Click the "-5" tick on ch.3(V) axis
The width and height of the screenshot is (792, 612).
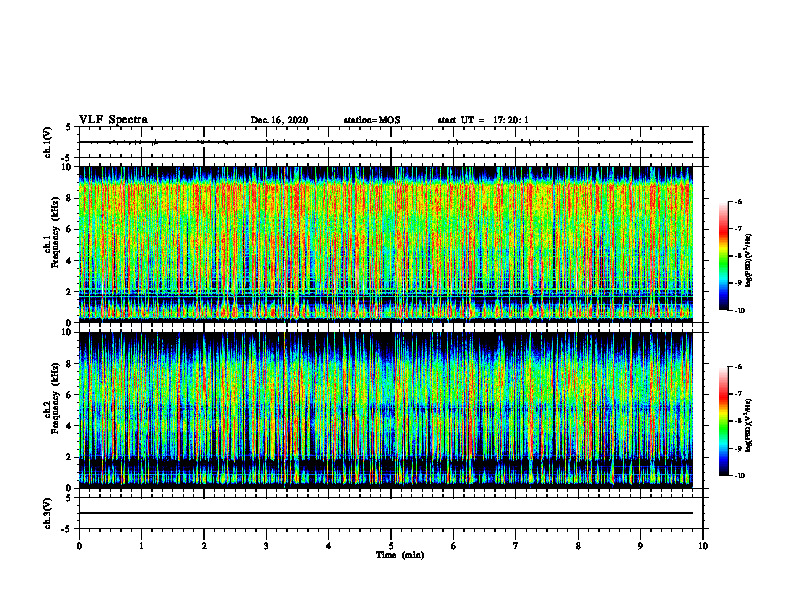(x=67, y=529)
